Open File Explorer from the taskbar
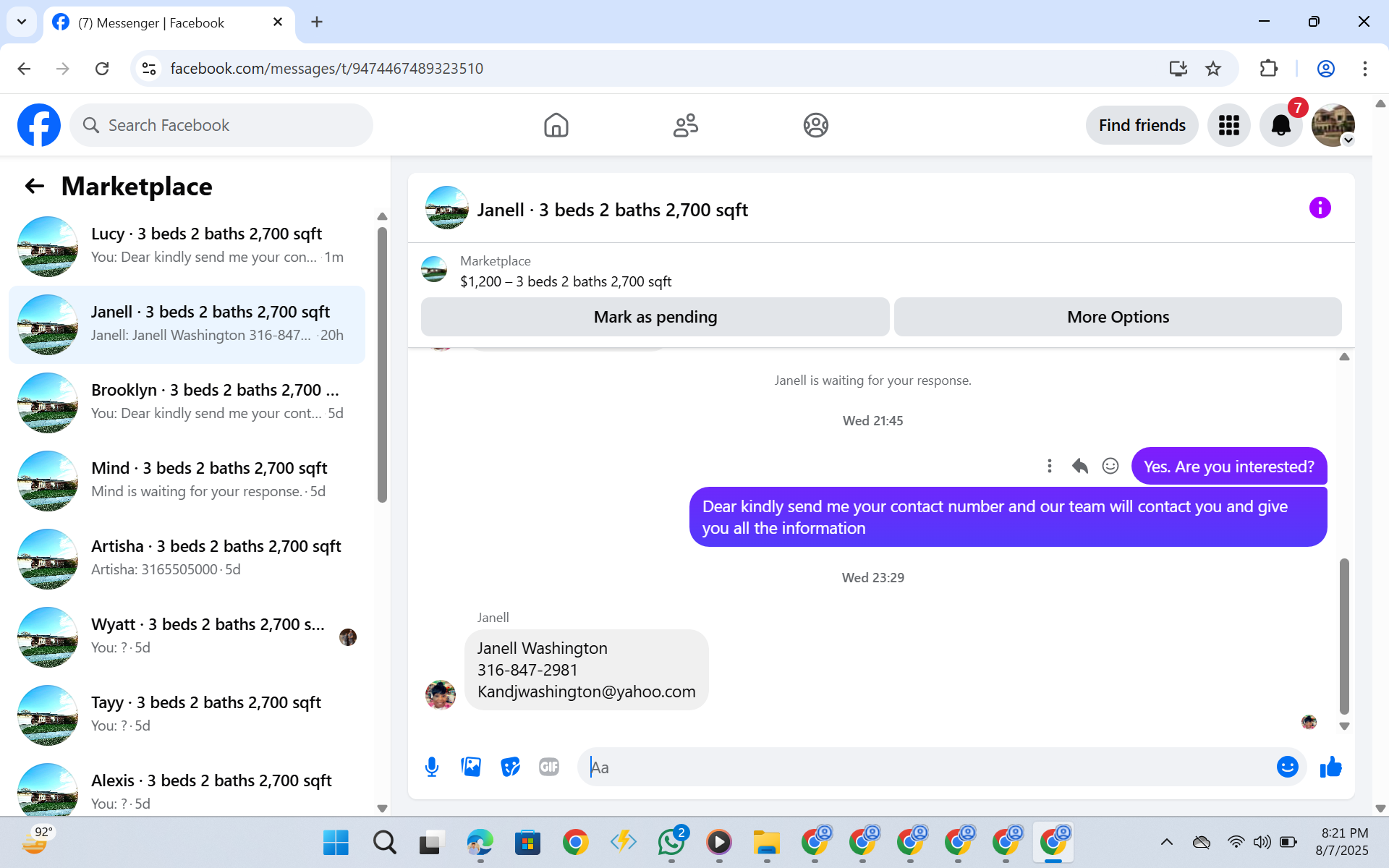 [766, 842]
